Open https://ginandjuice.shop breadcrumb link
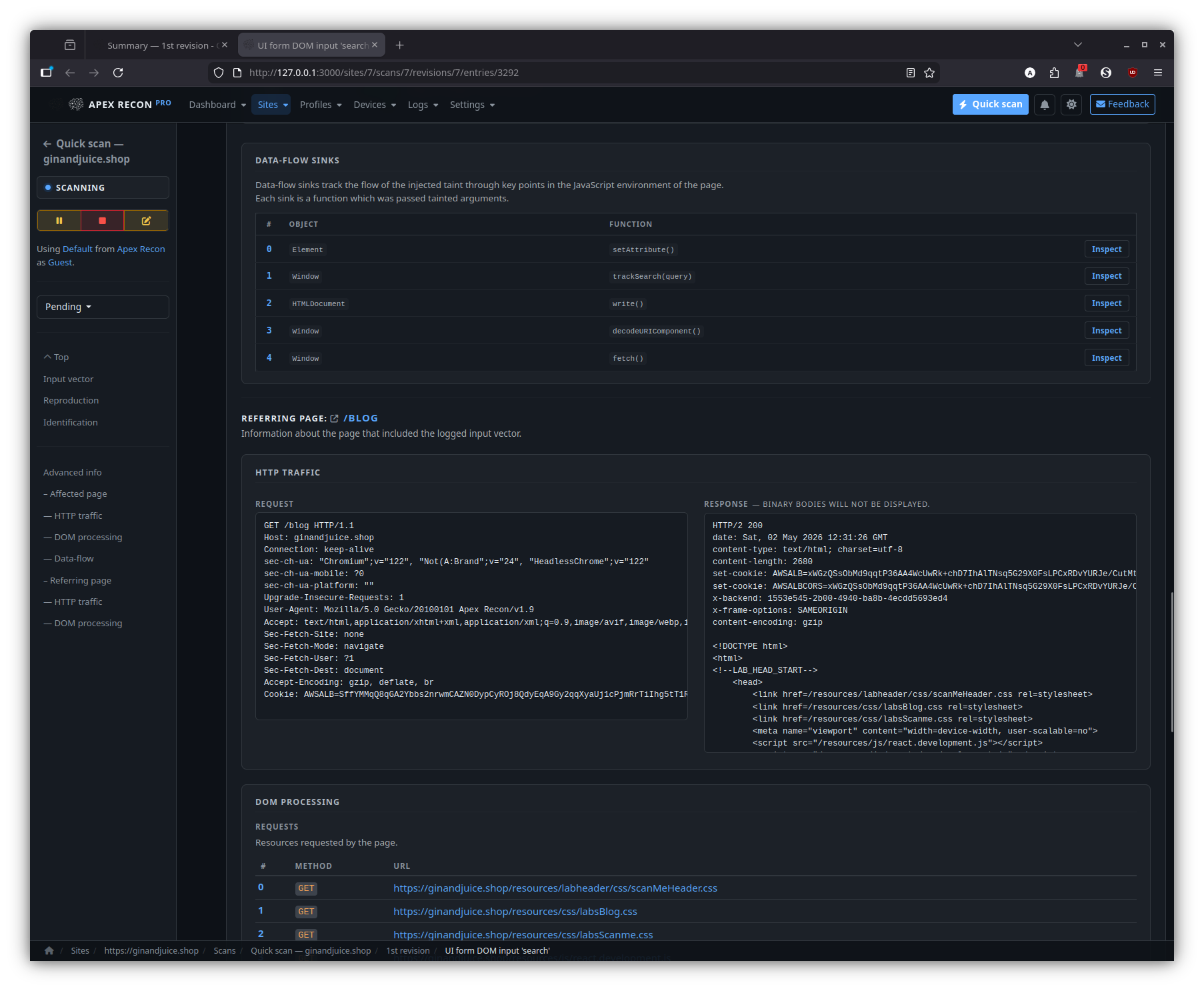This screenshot has width=1204, height=991. pos(151,951)
